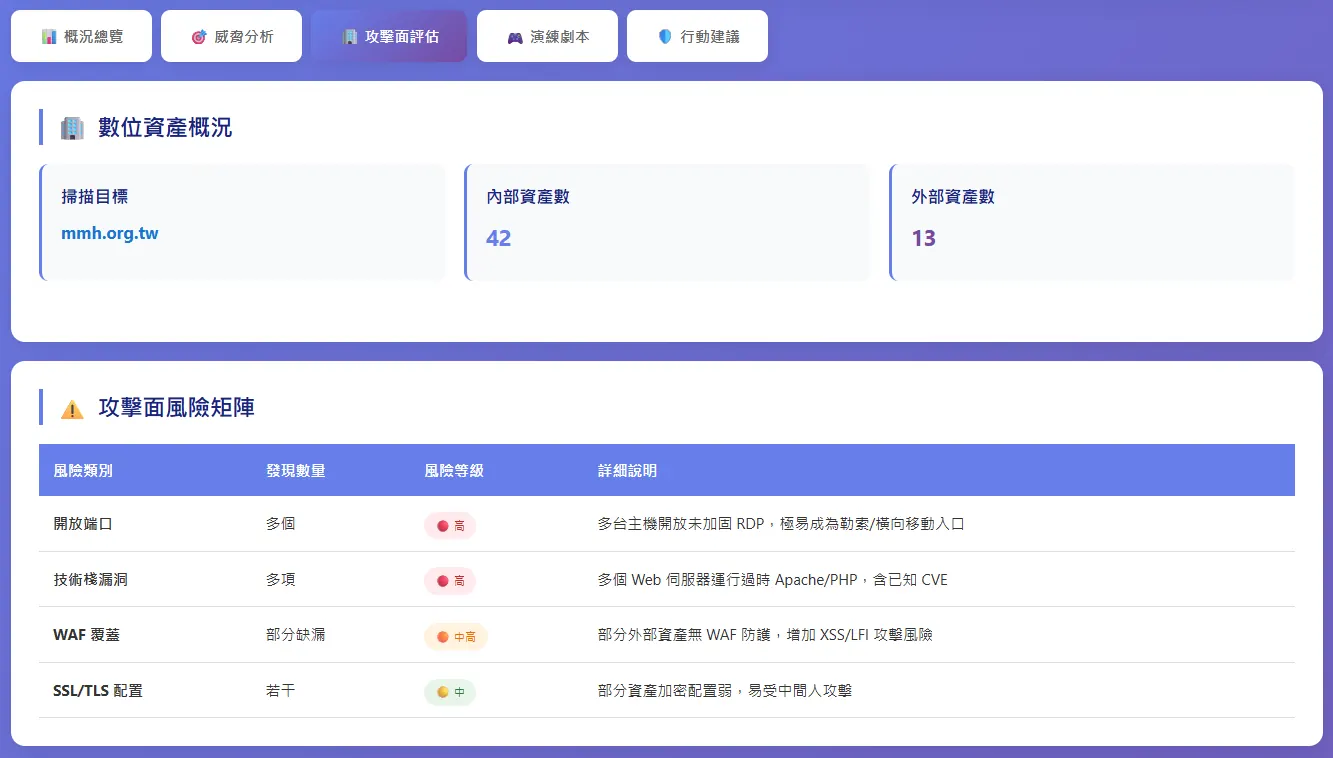This screenshot has height=758, width=1333.
Task: Switch to the 威脅分析 tab
Action: (x=231, y=36)
